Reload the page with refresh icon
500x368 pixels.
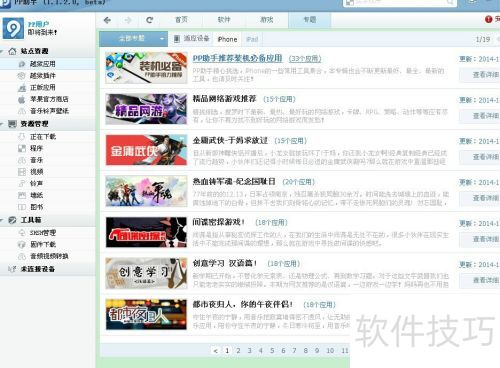tap(149, 20)
